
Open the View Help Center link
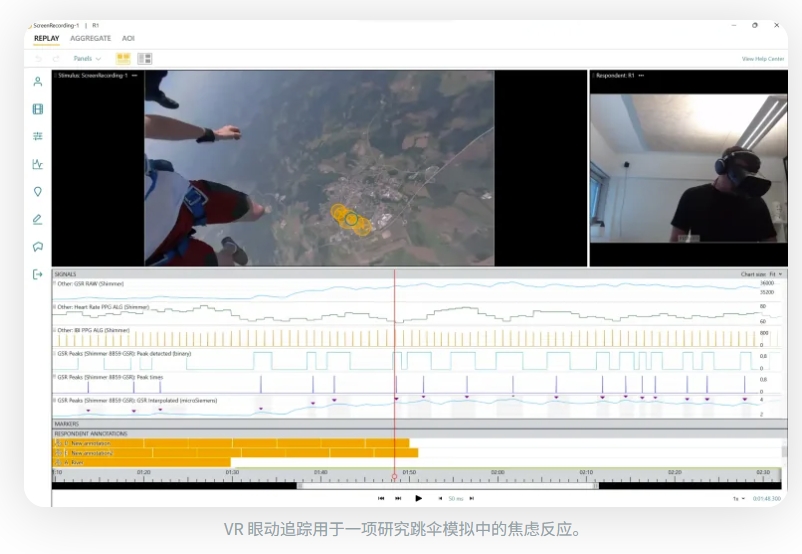tap(762, 59)
